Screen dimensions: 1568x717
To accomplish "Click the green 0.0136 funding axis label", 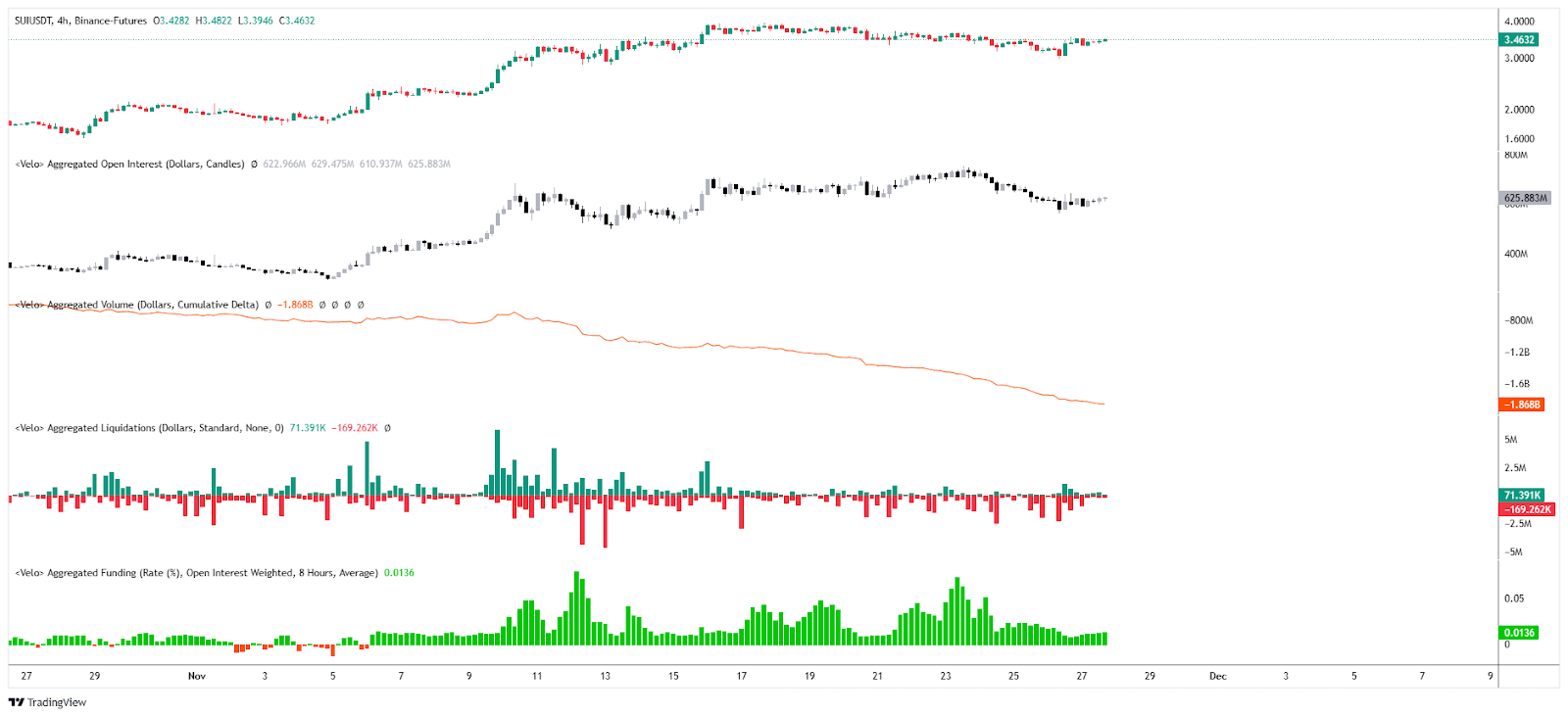I will pos(1519,633).
